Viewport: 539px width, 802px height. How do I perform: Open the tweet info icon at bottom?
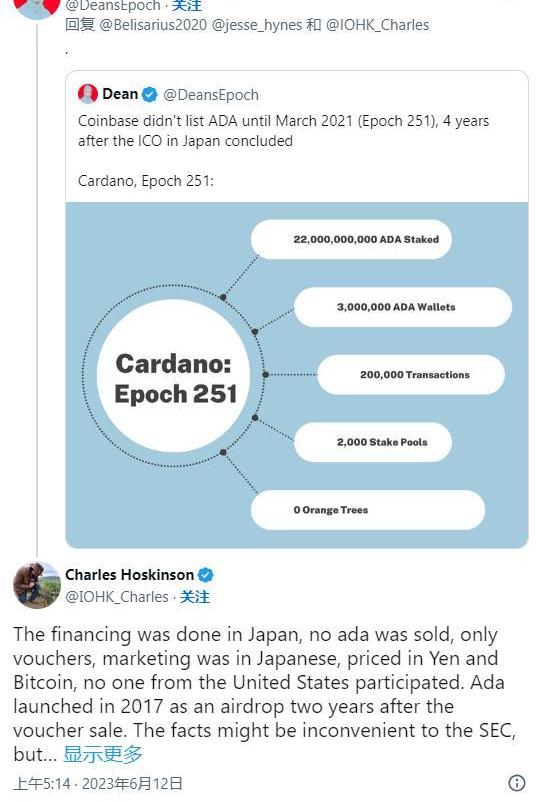(x=517, y=783)
